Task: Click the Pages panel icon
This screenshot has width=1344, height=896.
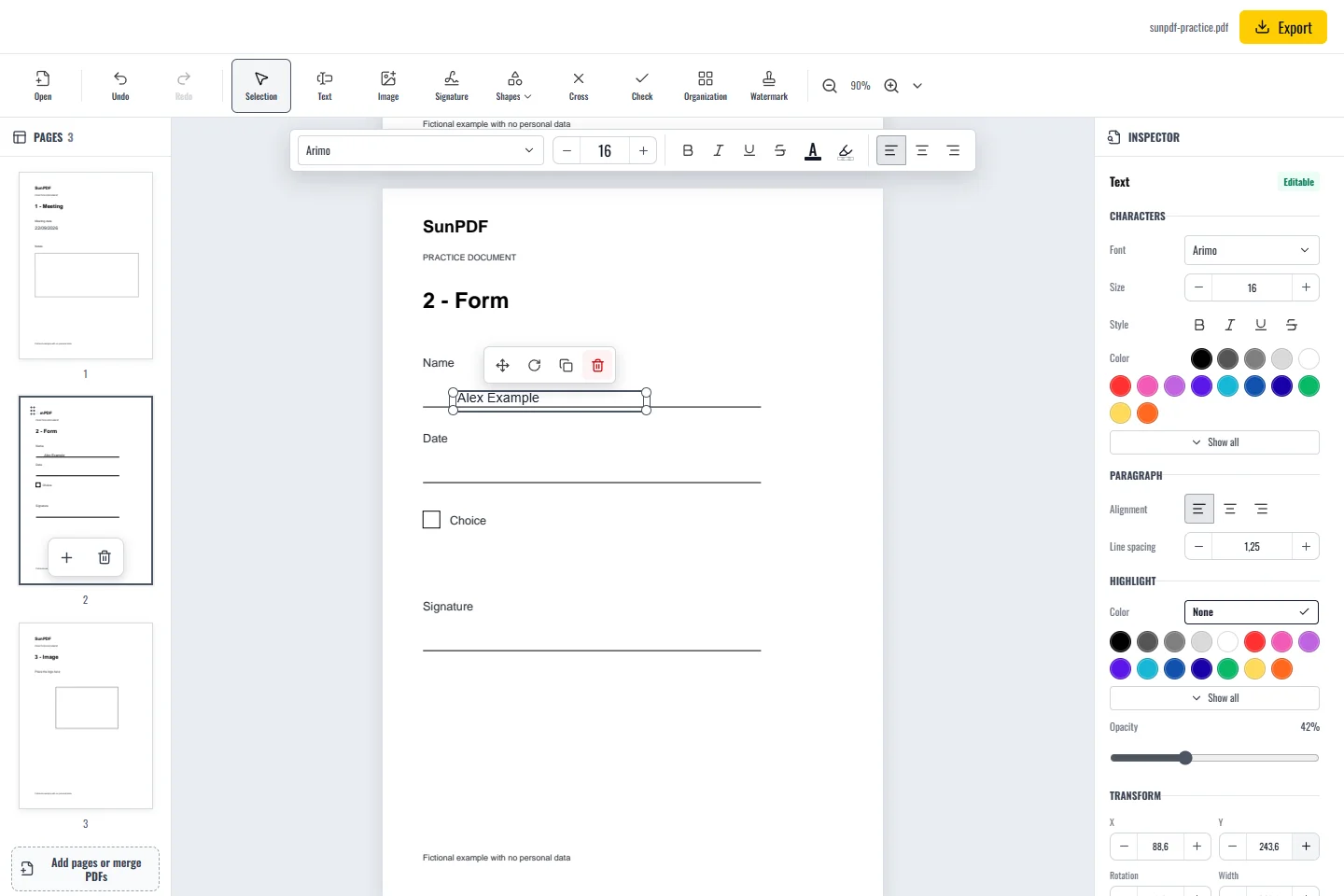Action: click(x=20, y=137)
